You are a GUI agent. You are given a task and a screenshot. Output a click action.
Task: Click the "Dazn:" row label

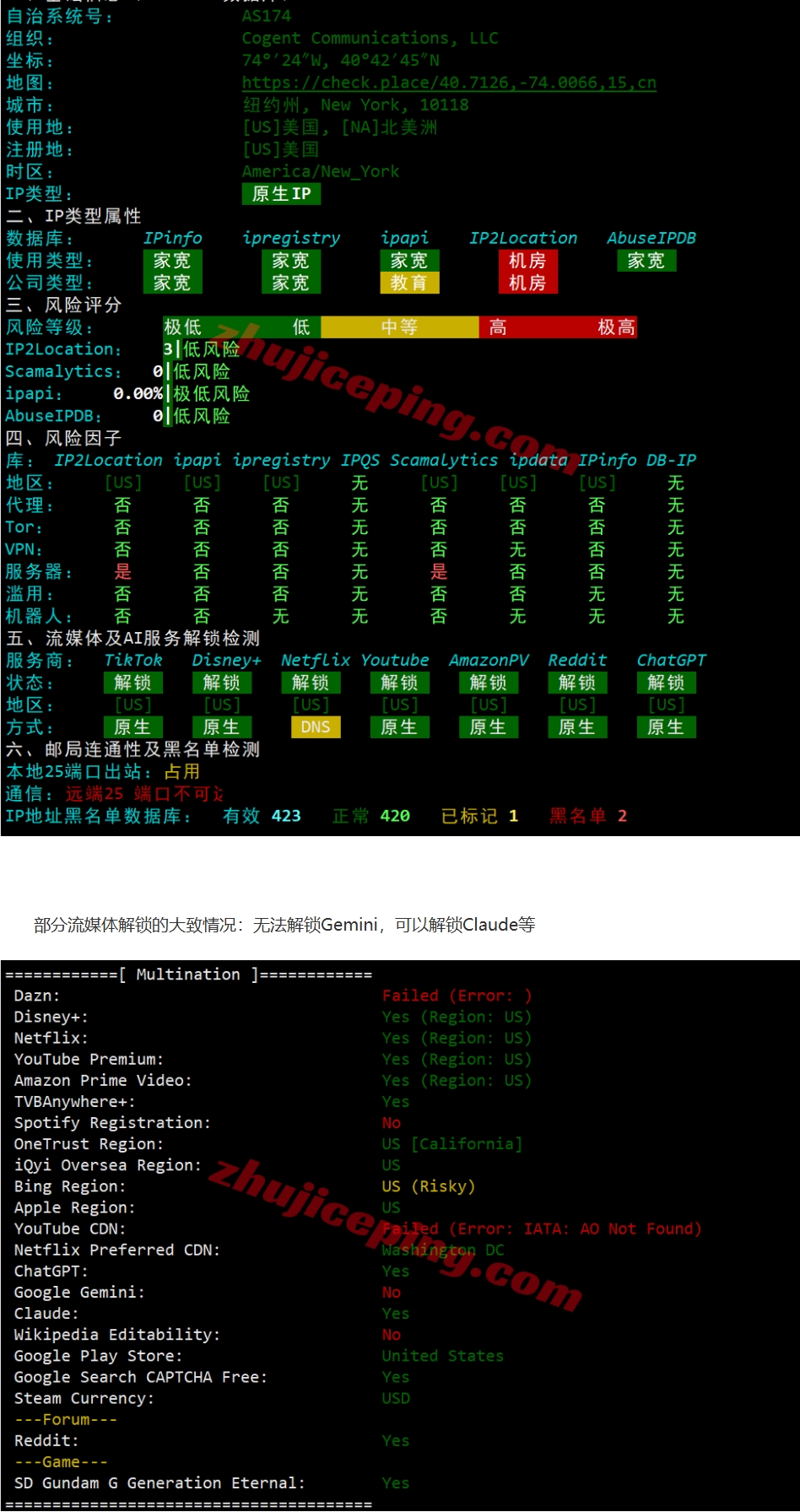[x=37, y=996]
